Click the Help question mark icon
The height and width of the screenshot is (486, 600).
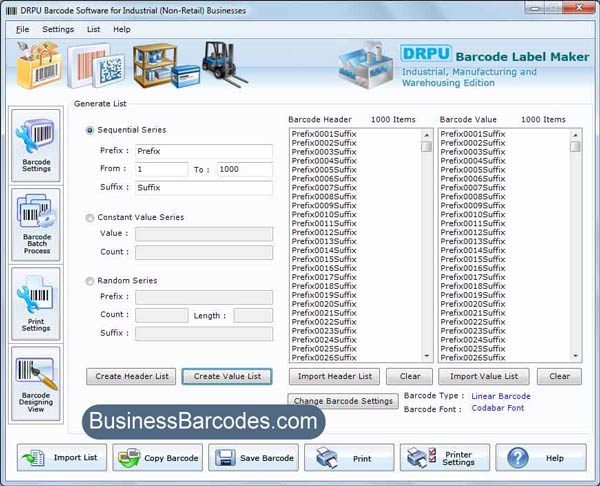tap(518, 458)
